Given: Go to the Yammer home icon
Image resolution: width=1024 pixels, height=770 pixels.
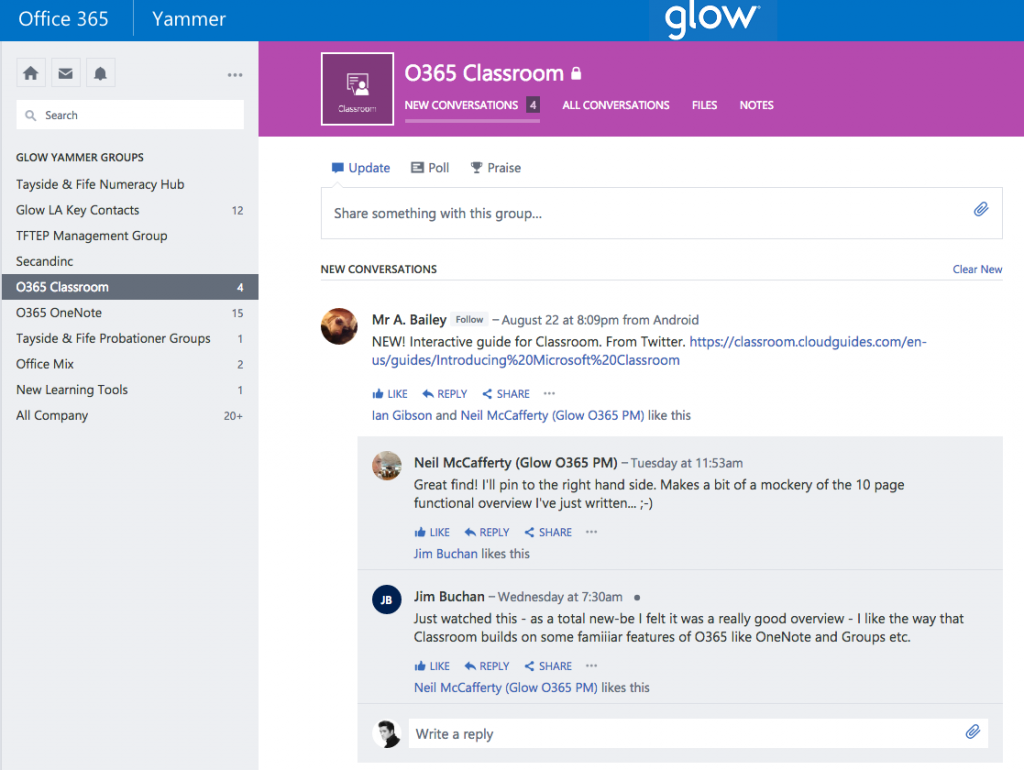Looking at the screenshot, I should pos(31,73).
